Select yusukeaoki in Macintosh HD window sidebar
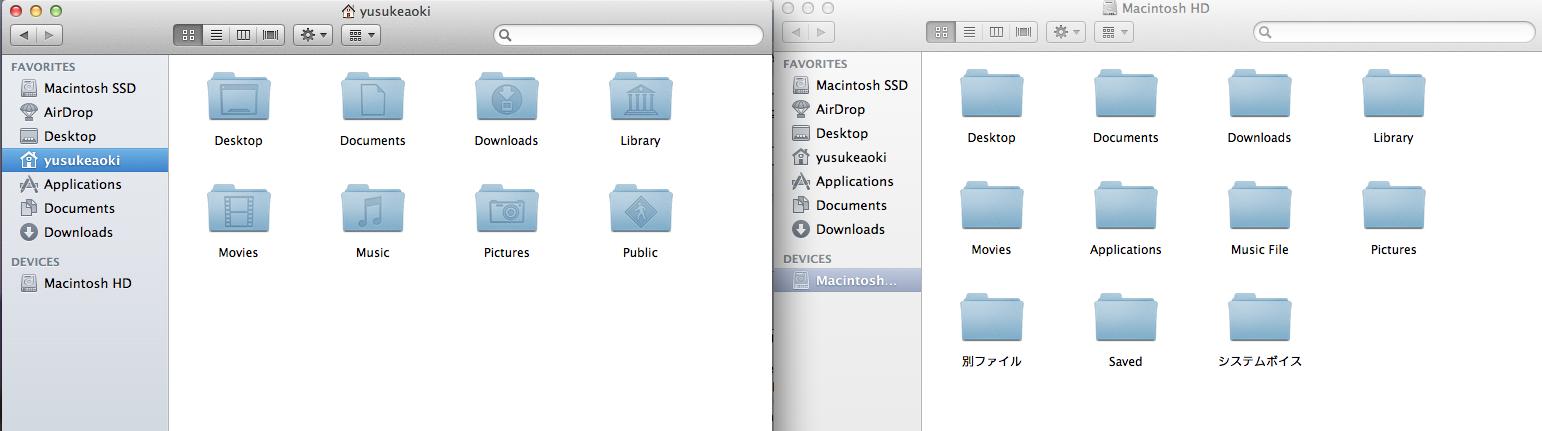 847,157
